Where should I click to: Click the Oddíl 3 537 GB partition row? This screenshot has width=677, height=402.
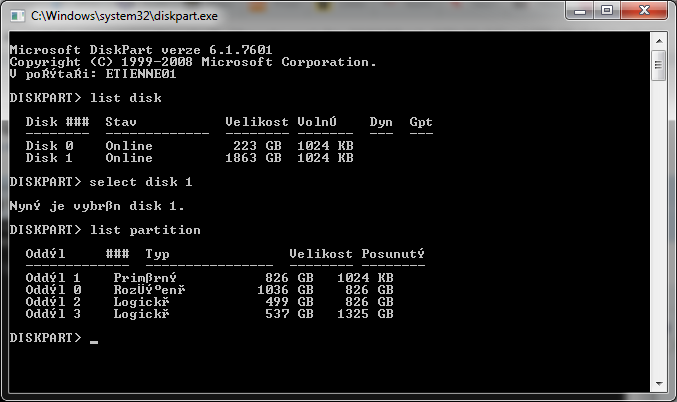point(209,313)
